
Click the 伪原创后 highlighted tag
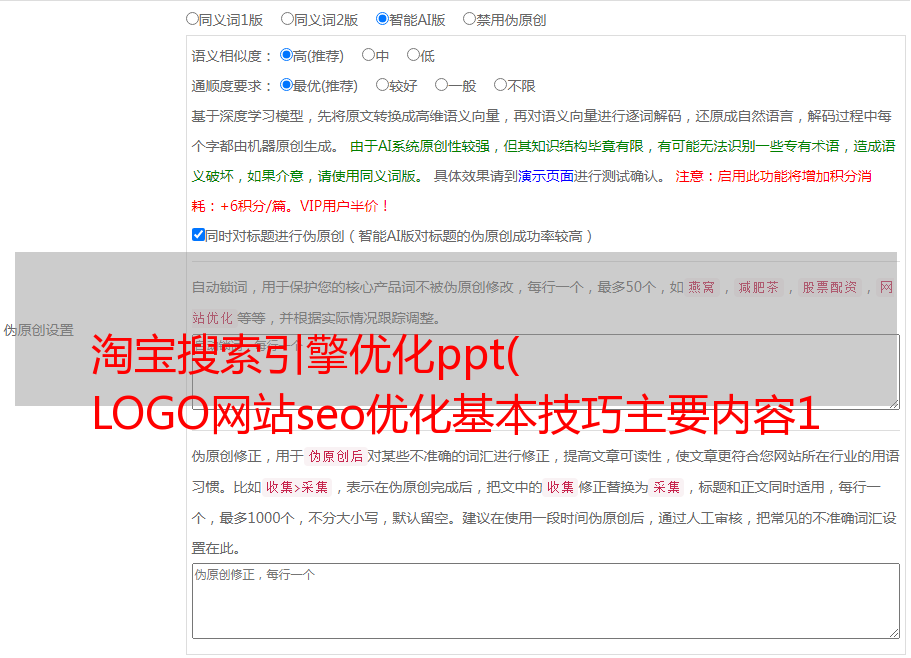point(336,456)
